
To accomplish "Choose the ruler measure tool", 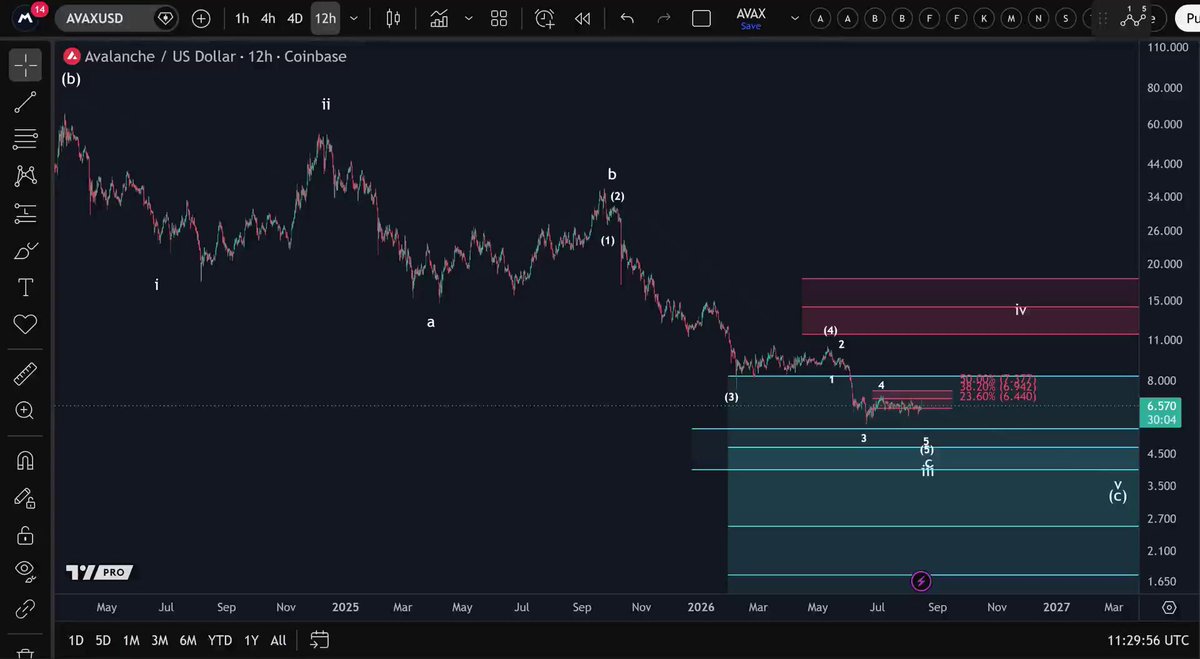I will click(x=25, y=375).
